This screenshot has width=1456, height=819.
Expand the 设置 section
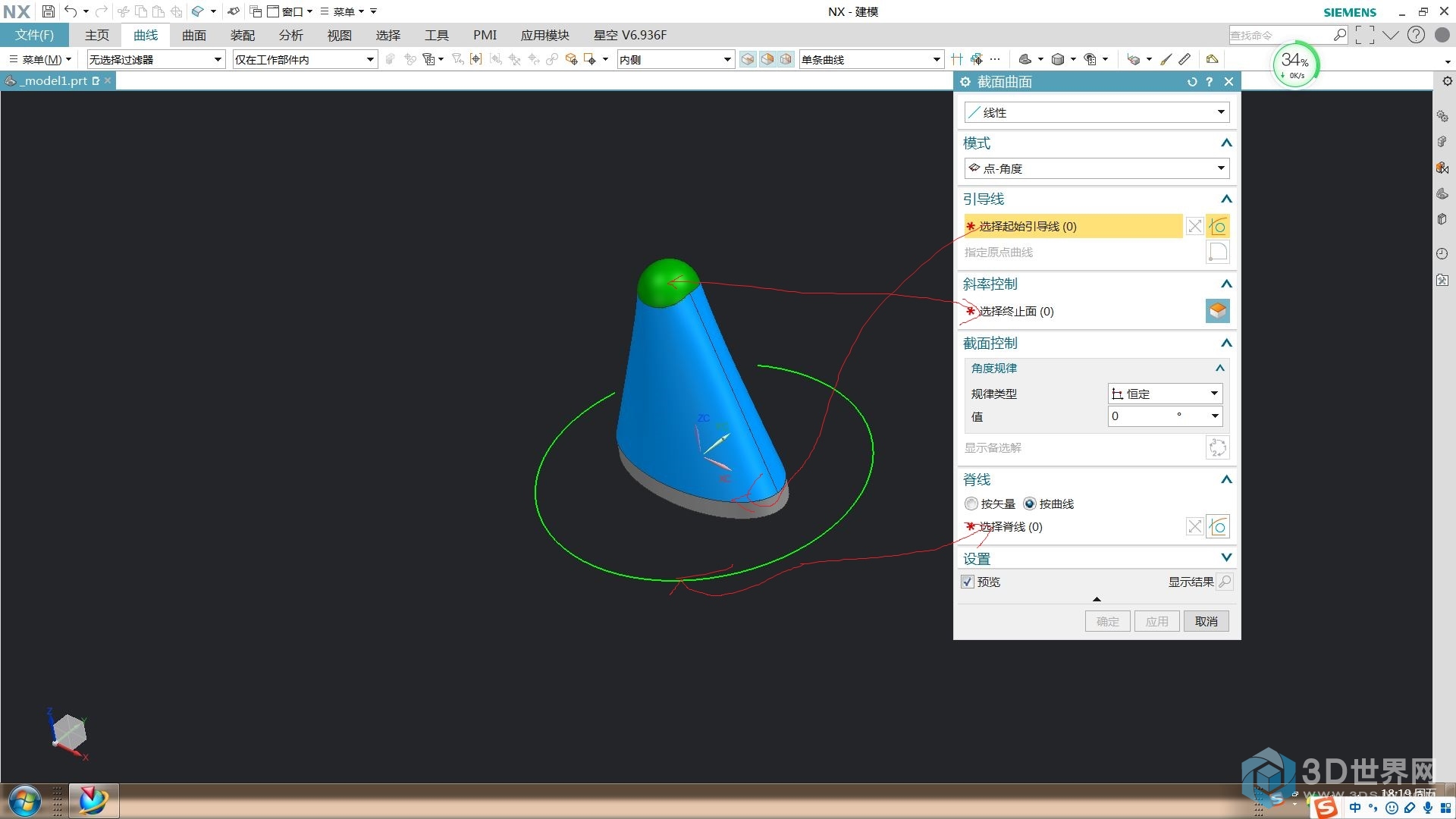point(1225,557)
